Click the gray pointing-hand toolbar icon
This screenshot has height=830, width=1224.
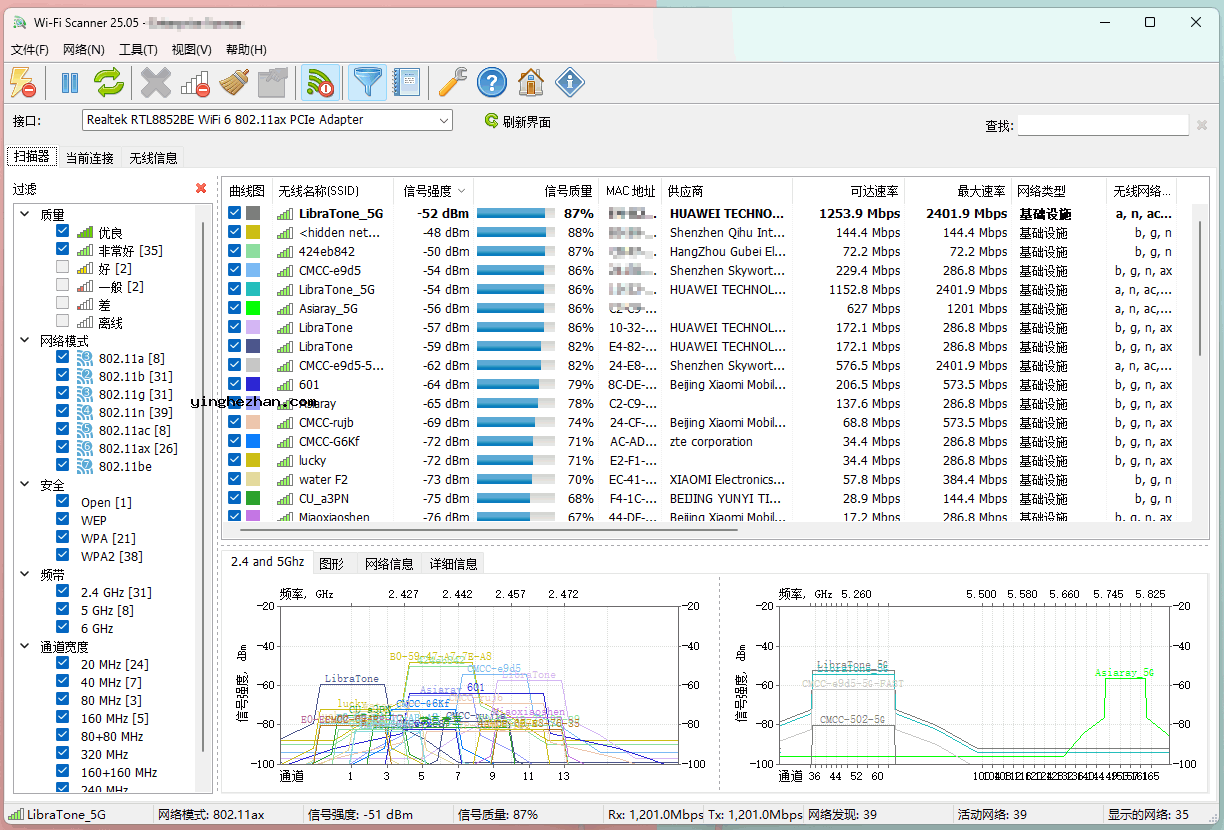(273, 82)
